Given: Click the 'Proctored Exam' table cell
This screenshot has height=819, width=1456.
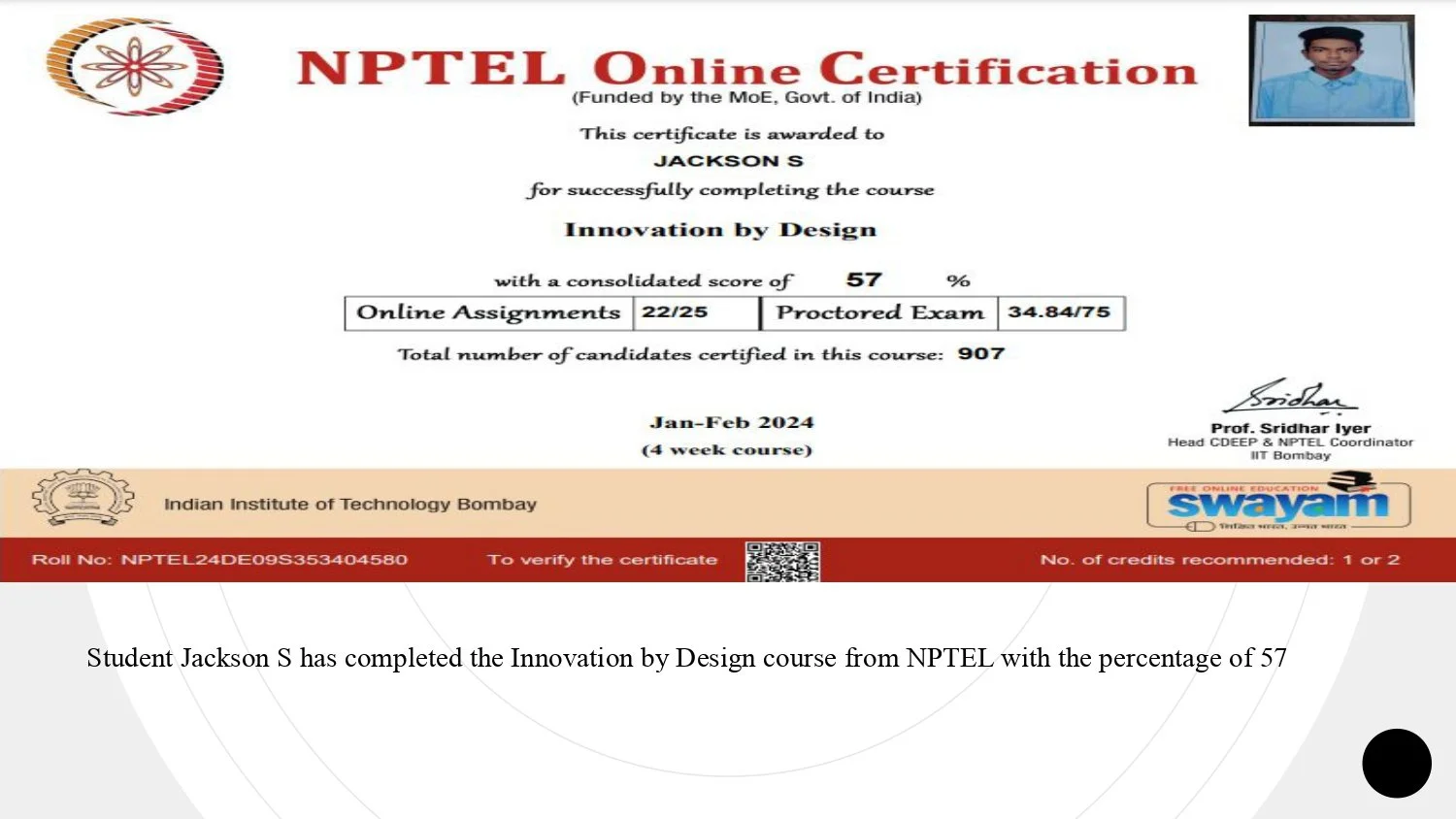Looking at the screenshot, I should [880, 313].
